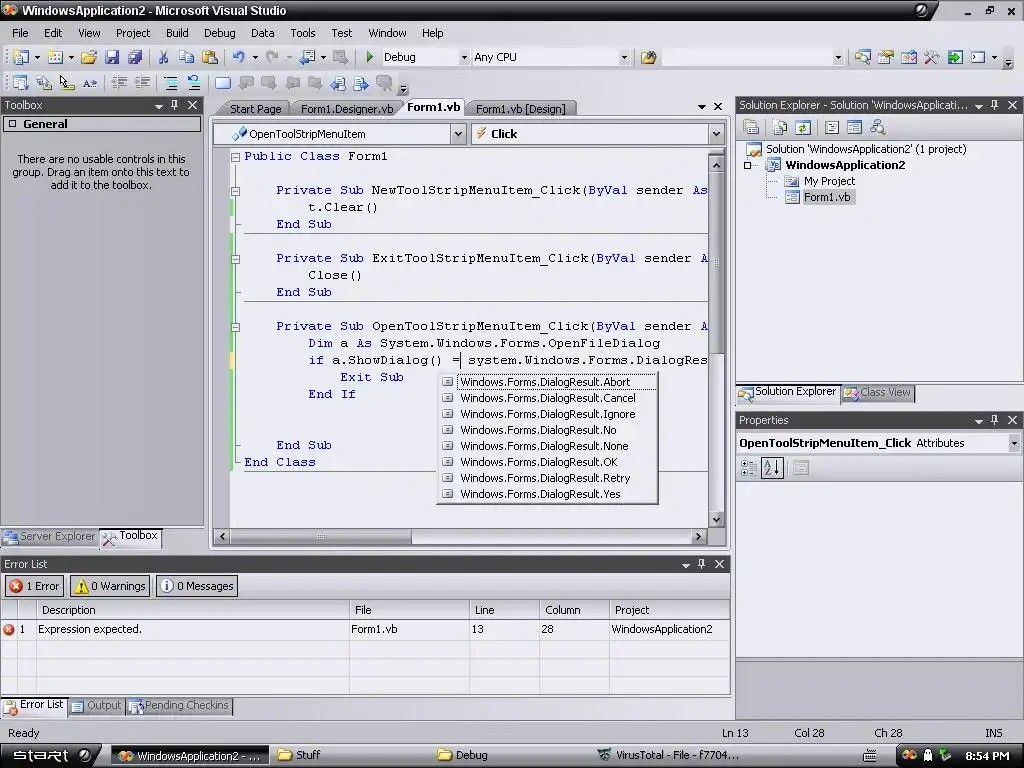Click the New Project toolbar icon
Image resolution: width=1024 pixels, height=768 pixels.
tap(21, 57)
